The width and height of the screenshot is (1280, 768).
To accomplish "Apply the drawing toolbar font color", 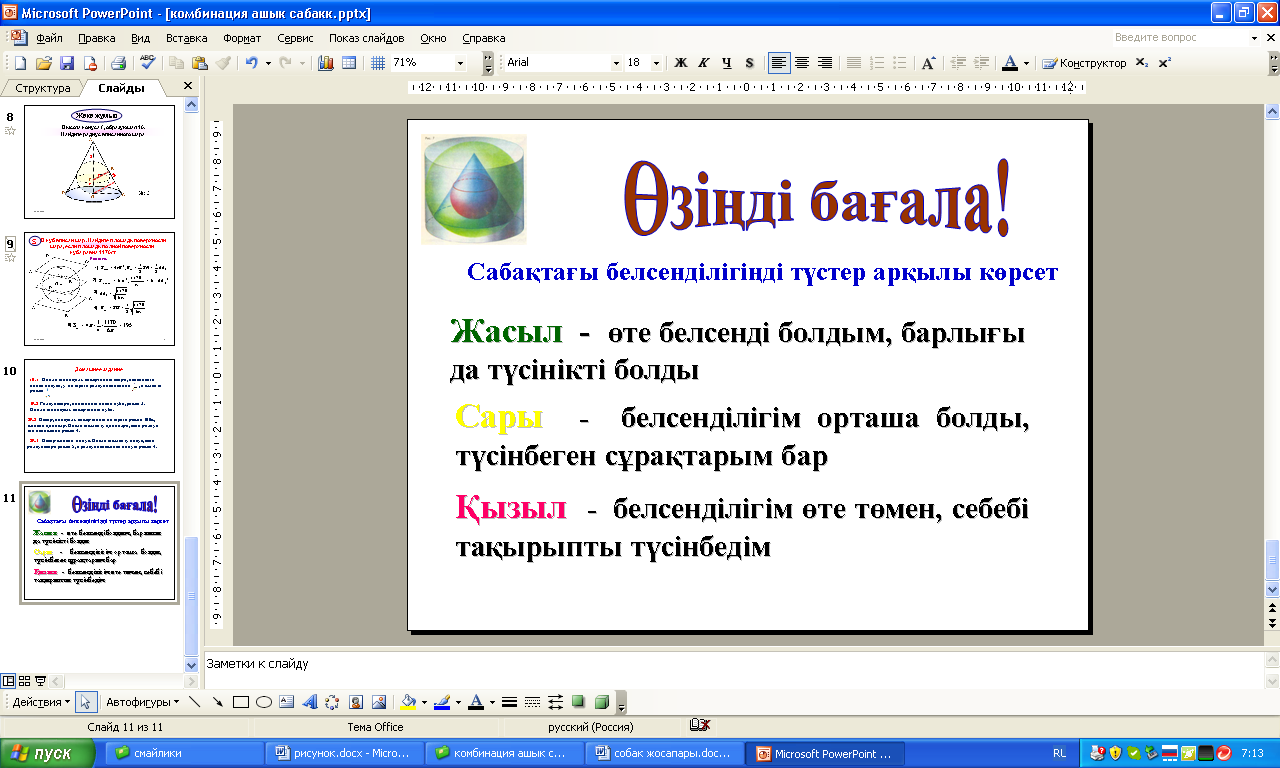I will pos(476,702).
